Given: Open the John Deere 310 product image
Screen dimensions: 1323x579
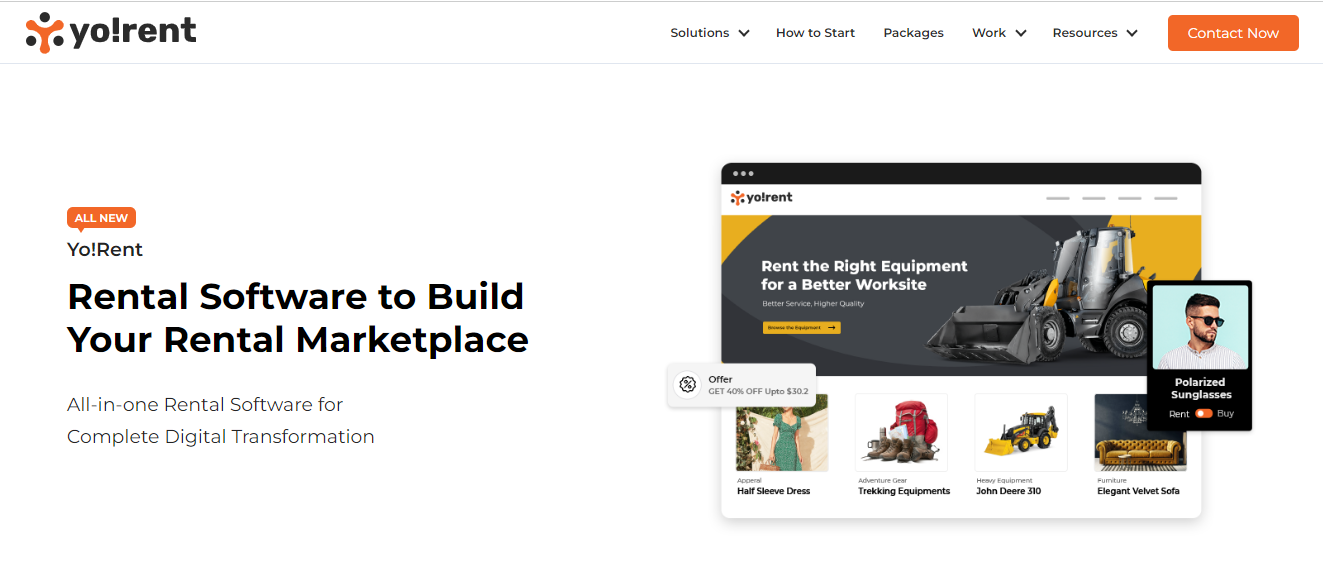Looking at the screenshot, I should [1021, 432].
